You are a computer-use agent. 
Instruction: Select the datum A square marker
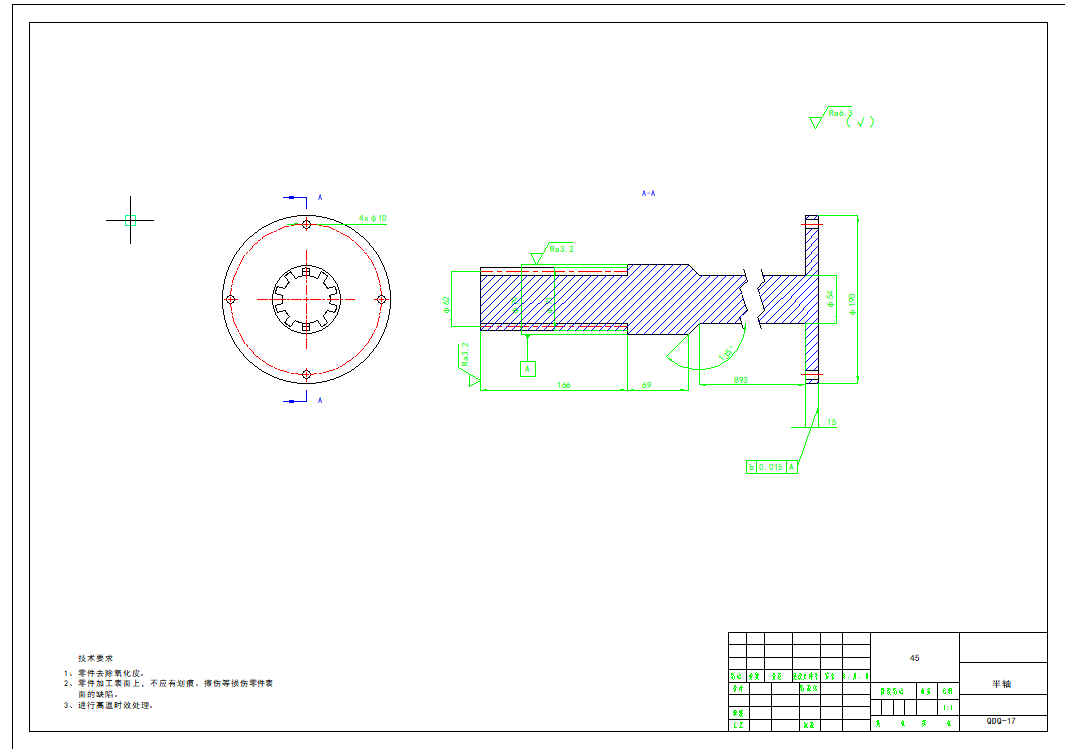(x=527, y=369)
